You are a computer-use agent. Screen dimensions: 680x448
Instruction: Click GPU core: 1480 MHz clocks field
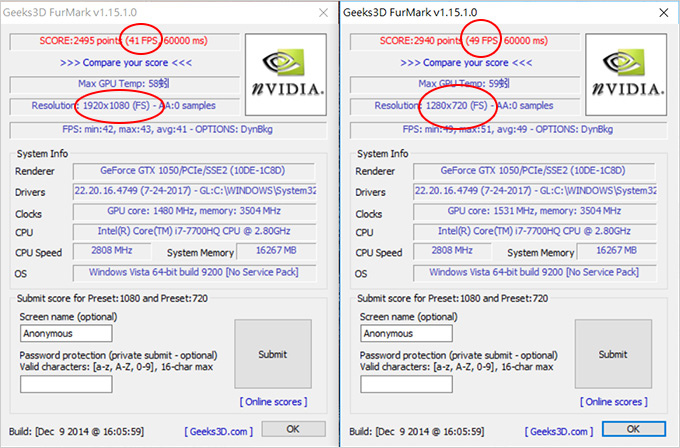(194, 211)
